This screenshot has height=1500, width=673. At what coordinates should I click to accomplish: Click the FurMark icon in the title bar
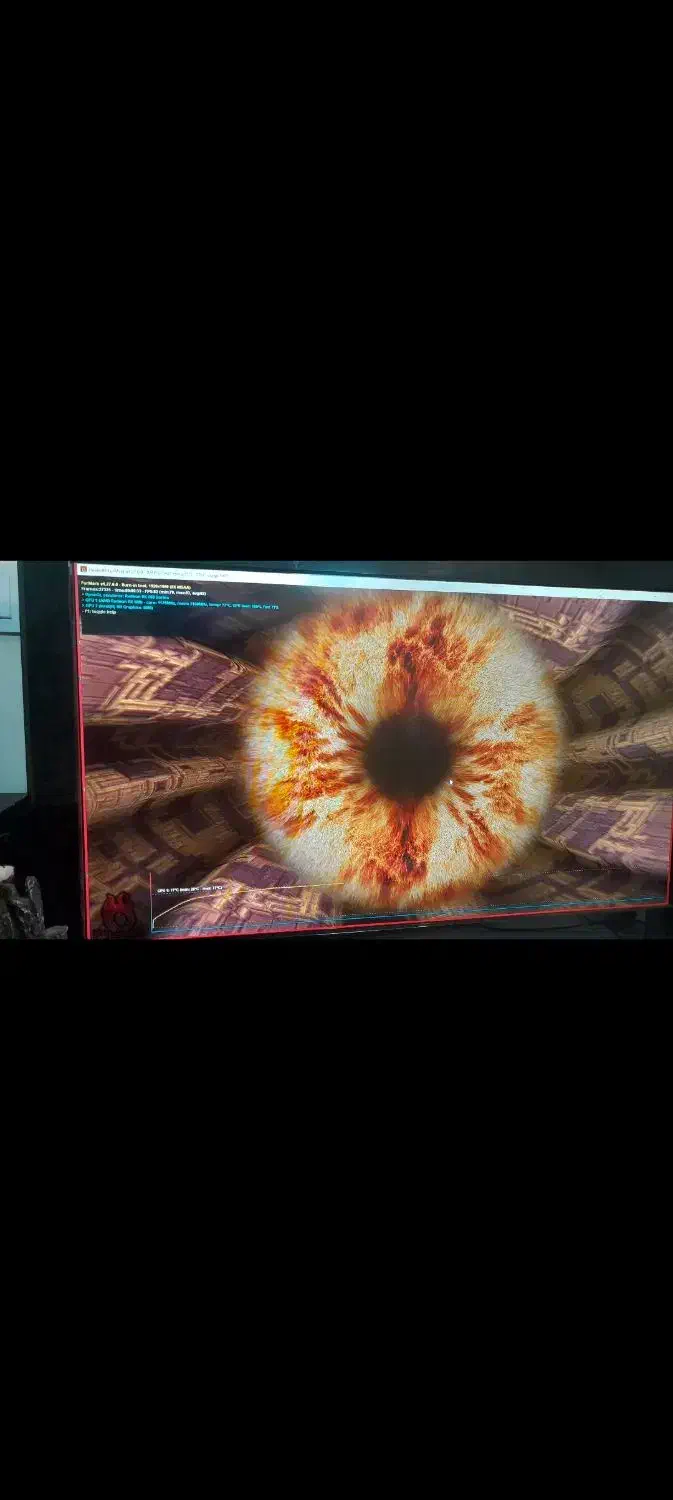84,569
